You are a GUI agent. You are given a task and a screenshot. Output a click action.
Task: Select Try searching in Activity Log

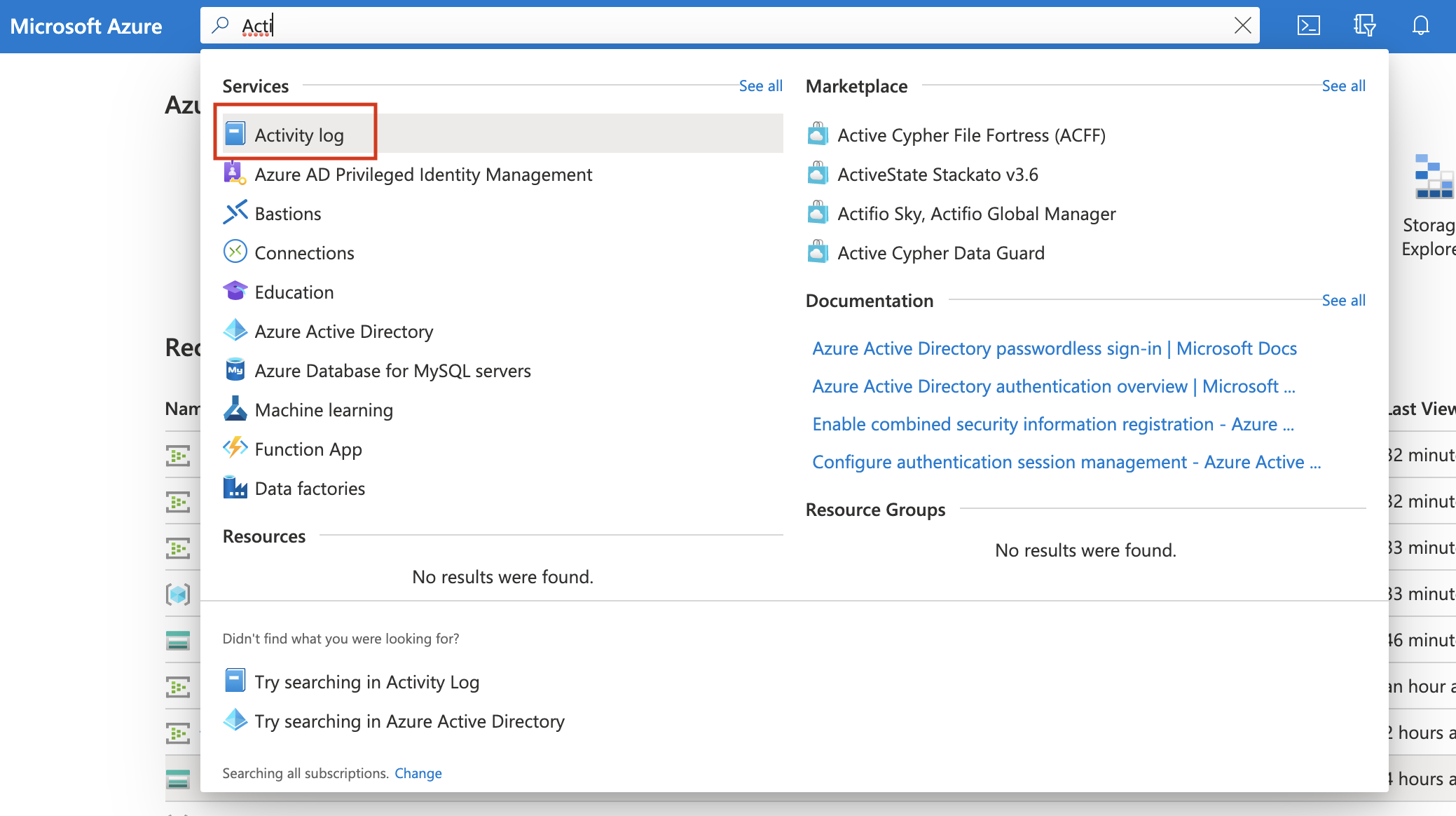(x=367, y=681)
